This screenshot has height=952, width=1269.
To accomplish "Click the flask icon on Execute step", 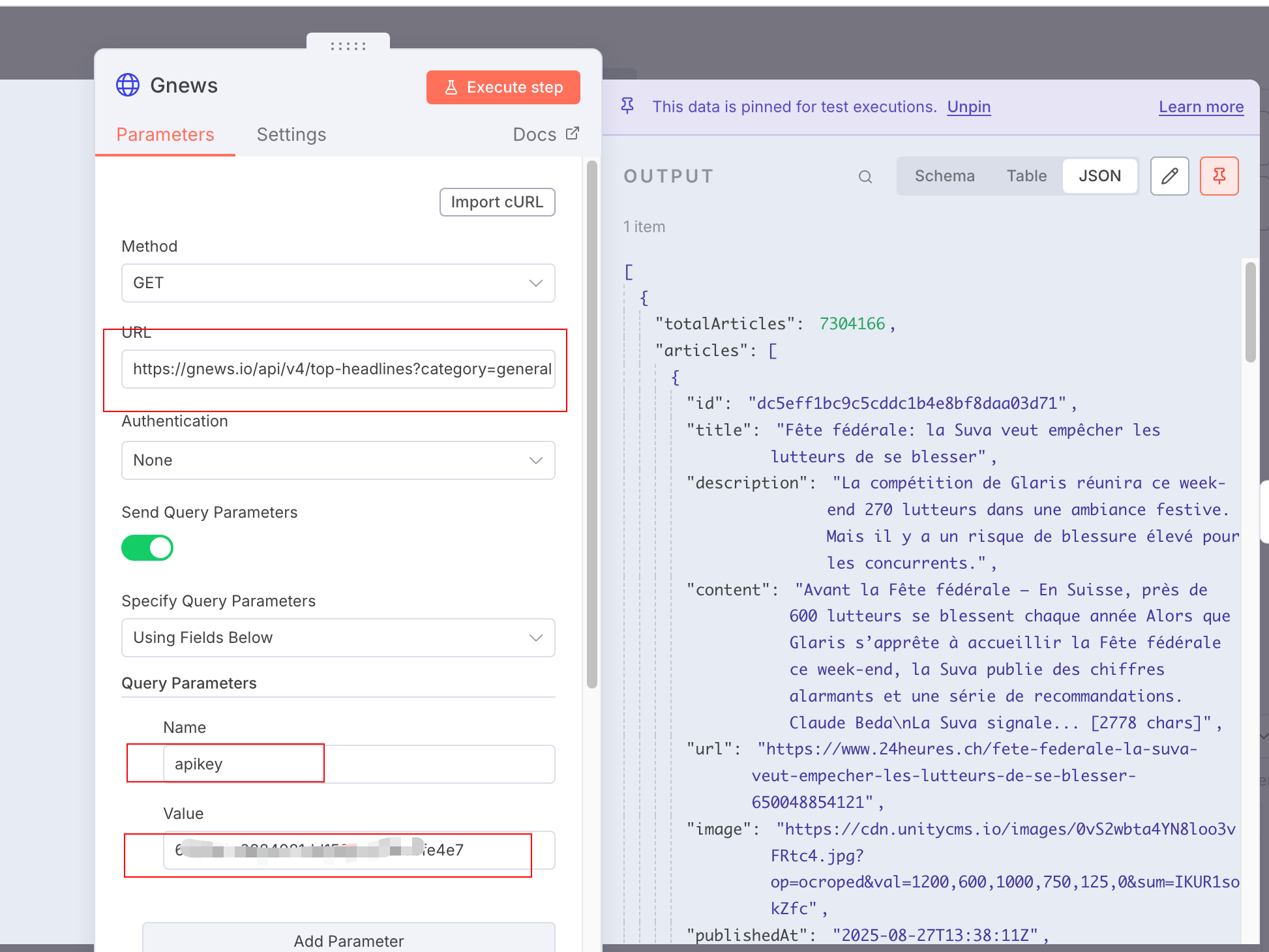I will (x=451, y=87).
